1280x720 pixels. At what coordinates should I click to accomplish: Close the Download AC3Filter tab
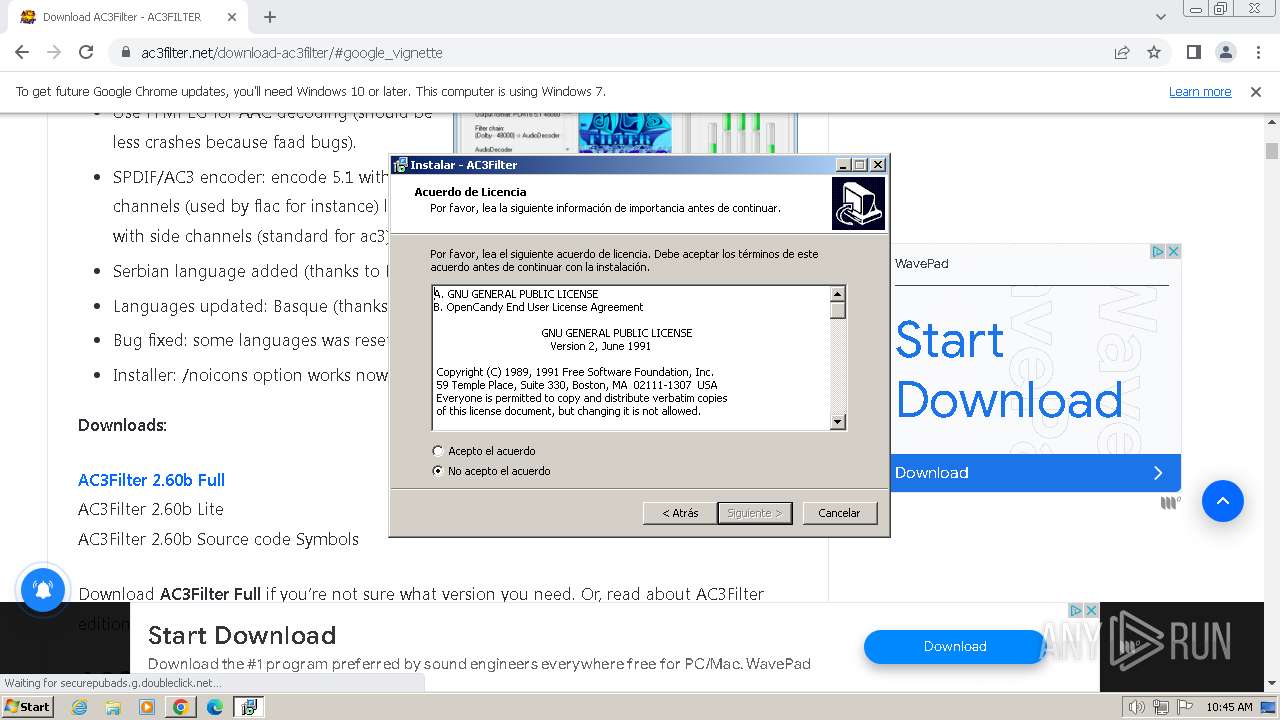click(x=232, y=17)
